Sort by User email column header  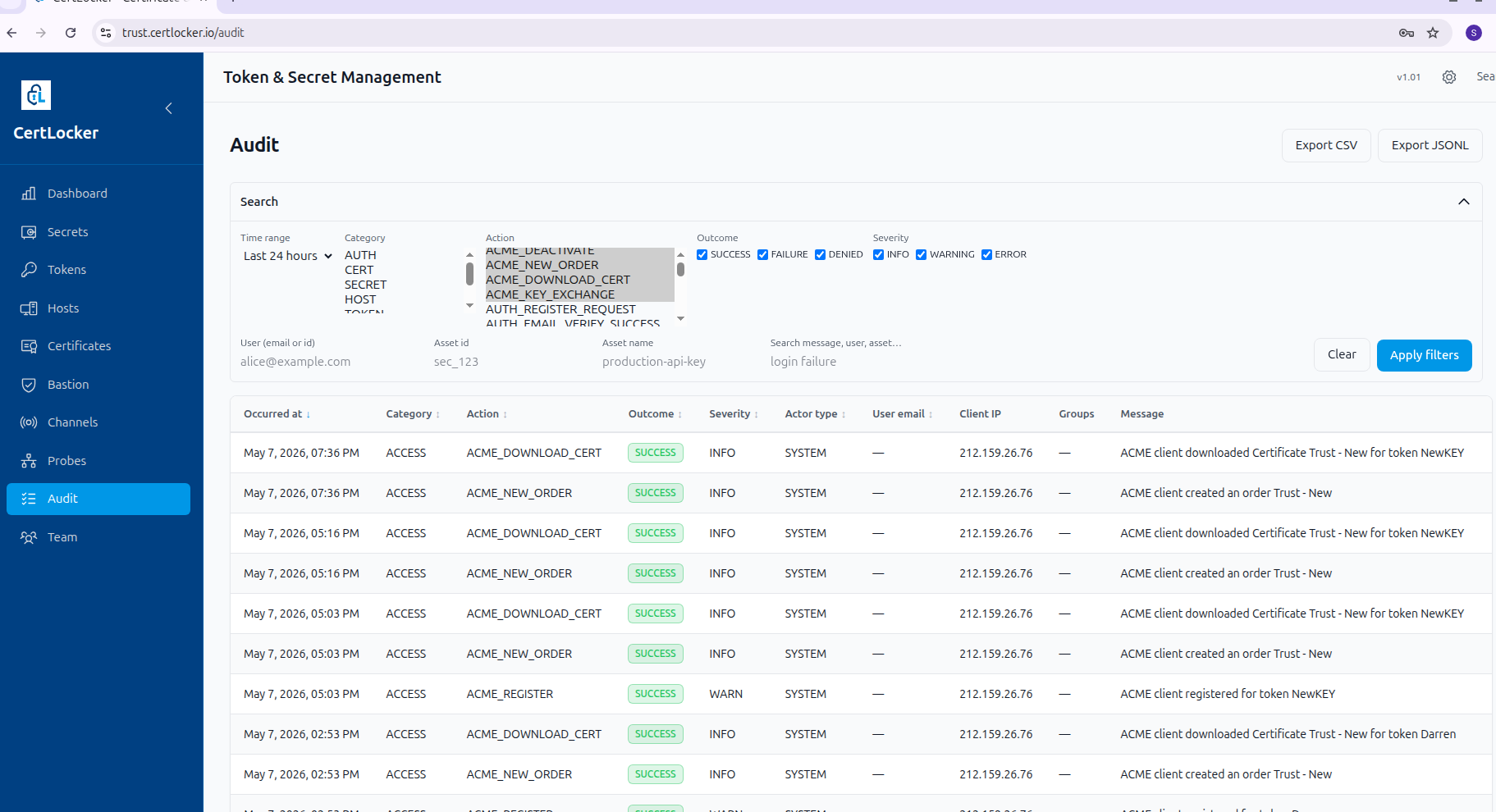[x=903, y=414]
